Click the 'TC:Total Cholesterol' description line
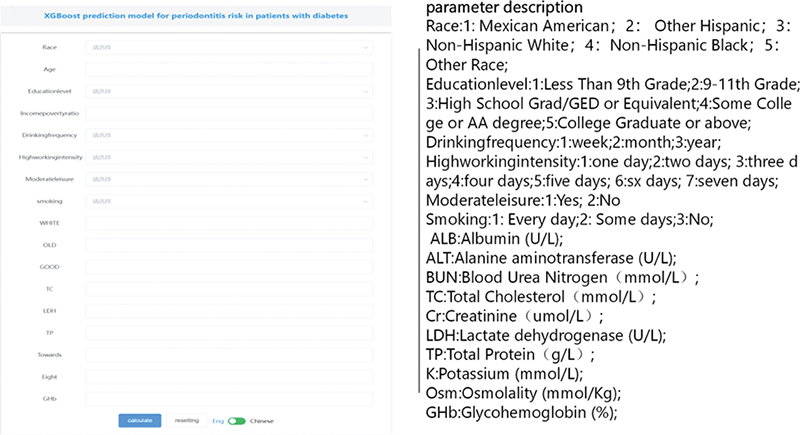The height and width of the screenshot is (435, 800). pos(541,297)
